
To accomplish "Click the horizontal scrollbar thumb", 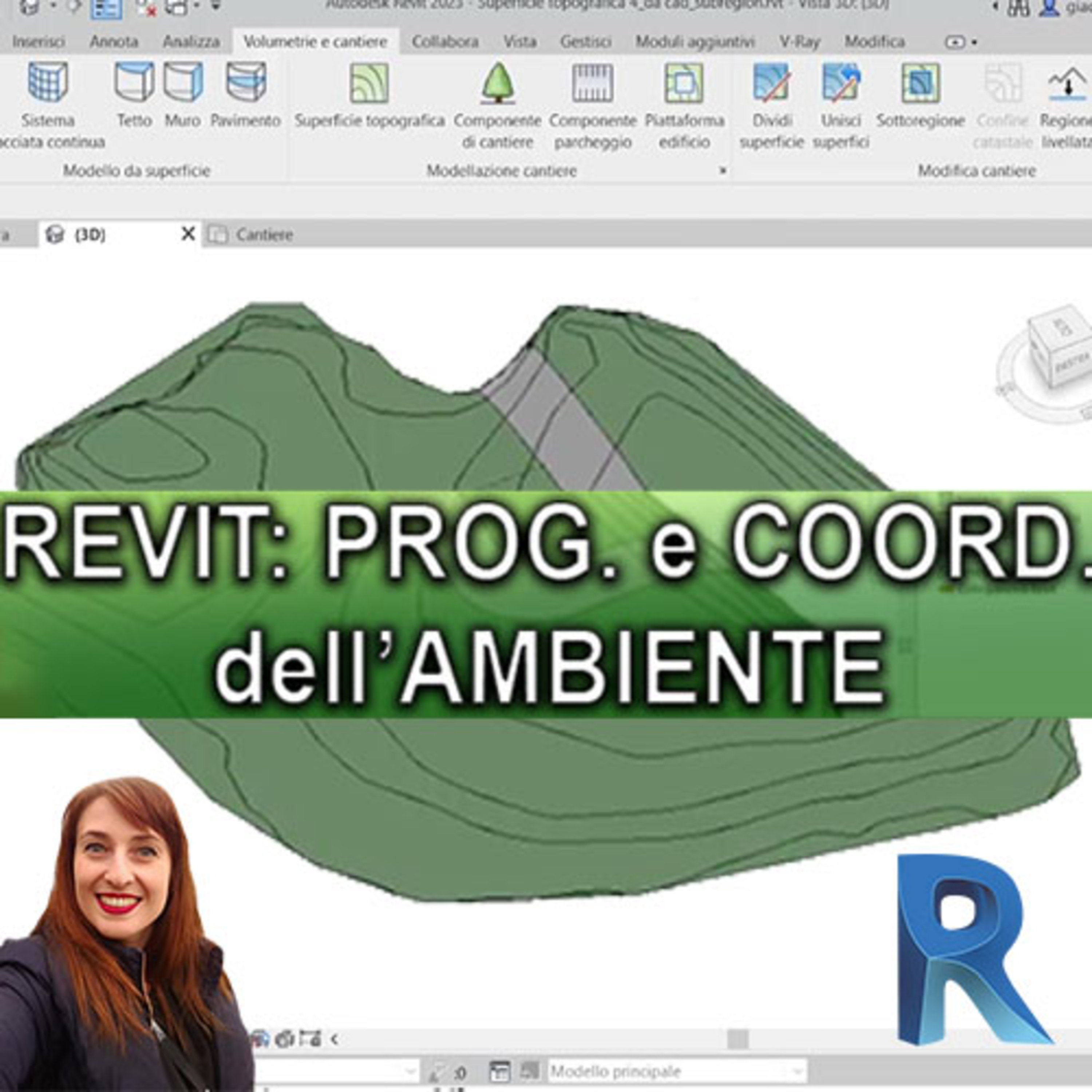I will pos(737,1039).
